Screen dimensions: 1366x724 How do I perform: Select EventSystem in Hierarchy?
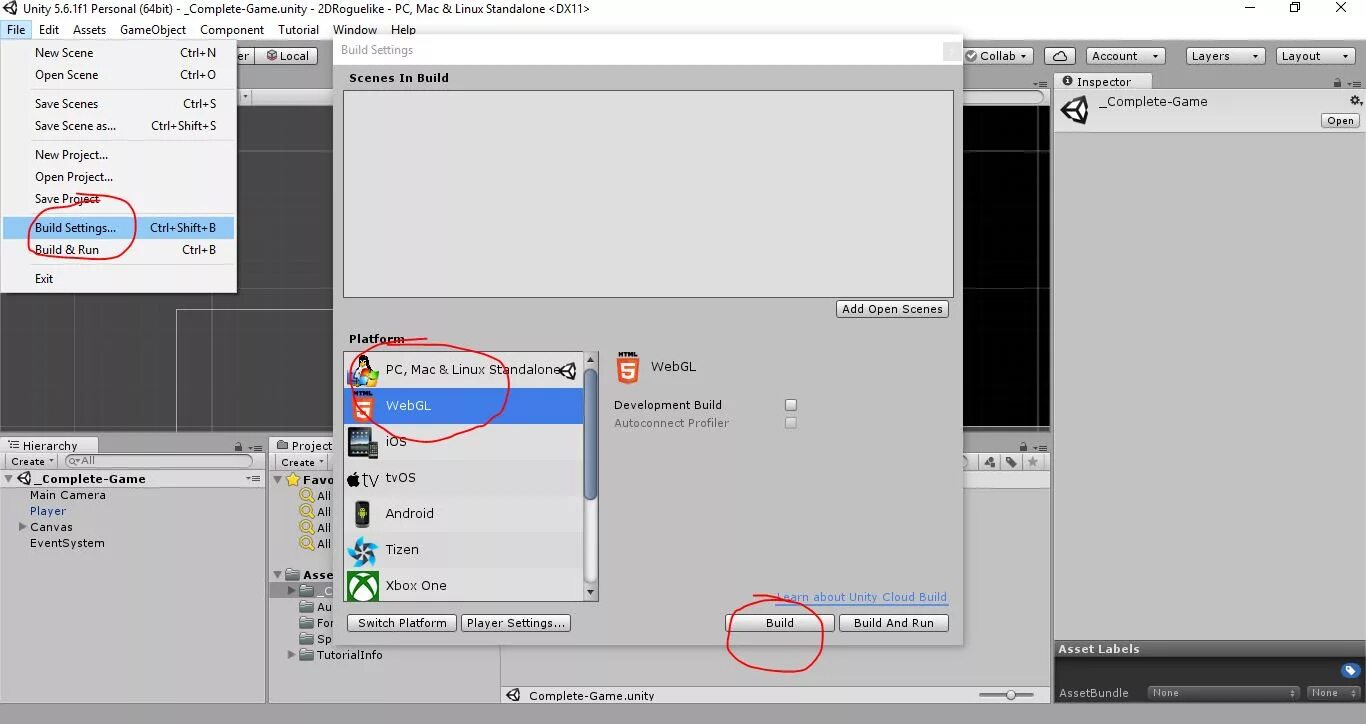pyautogui.click(x=67, y=543)
